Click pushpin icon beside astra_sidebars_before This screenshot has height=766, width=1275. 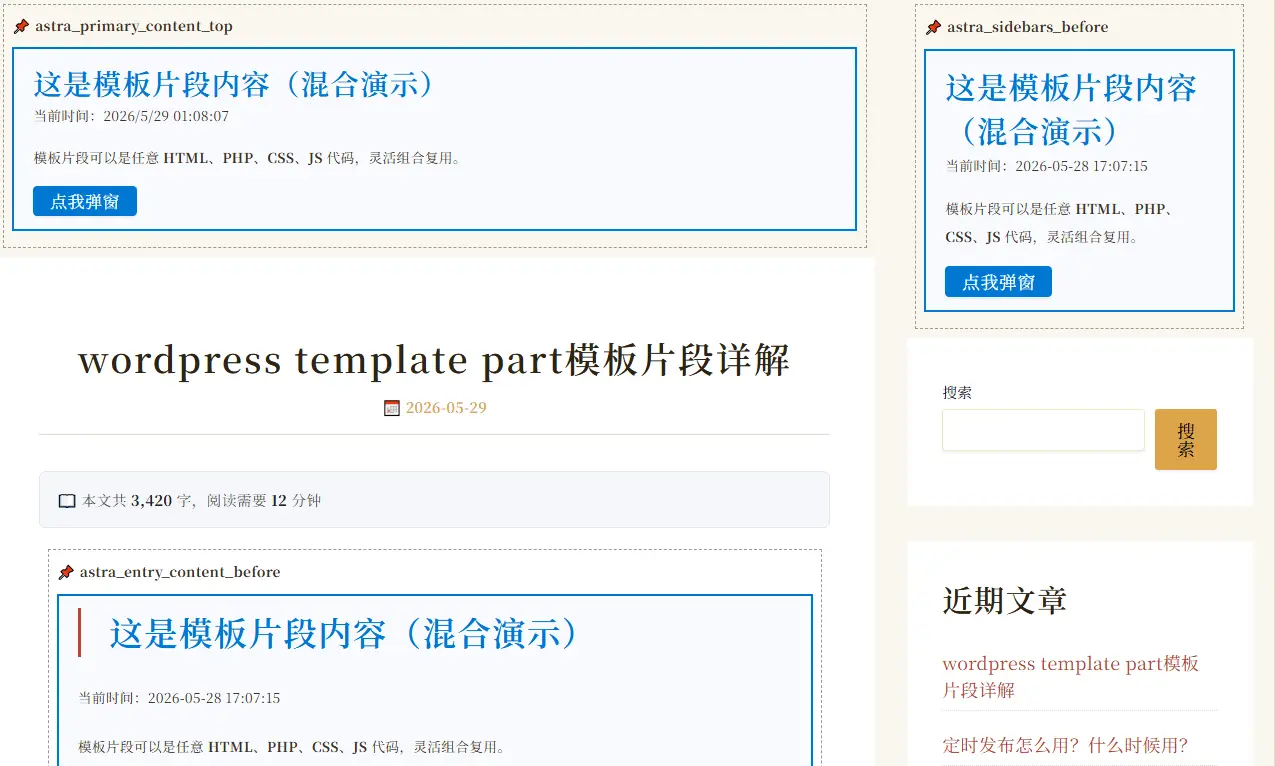pyautogui.click(x=933, y=27)
